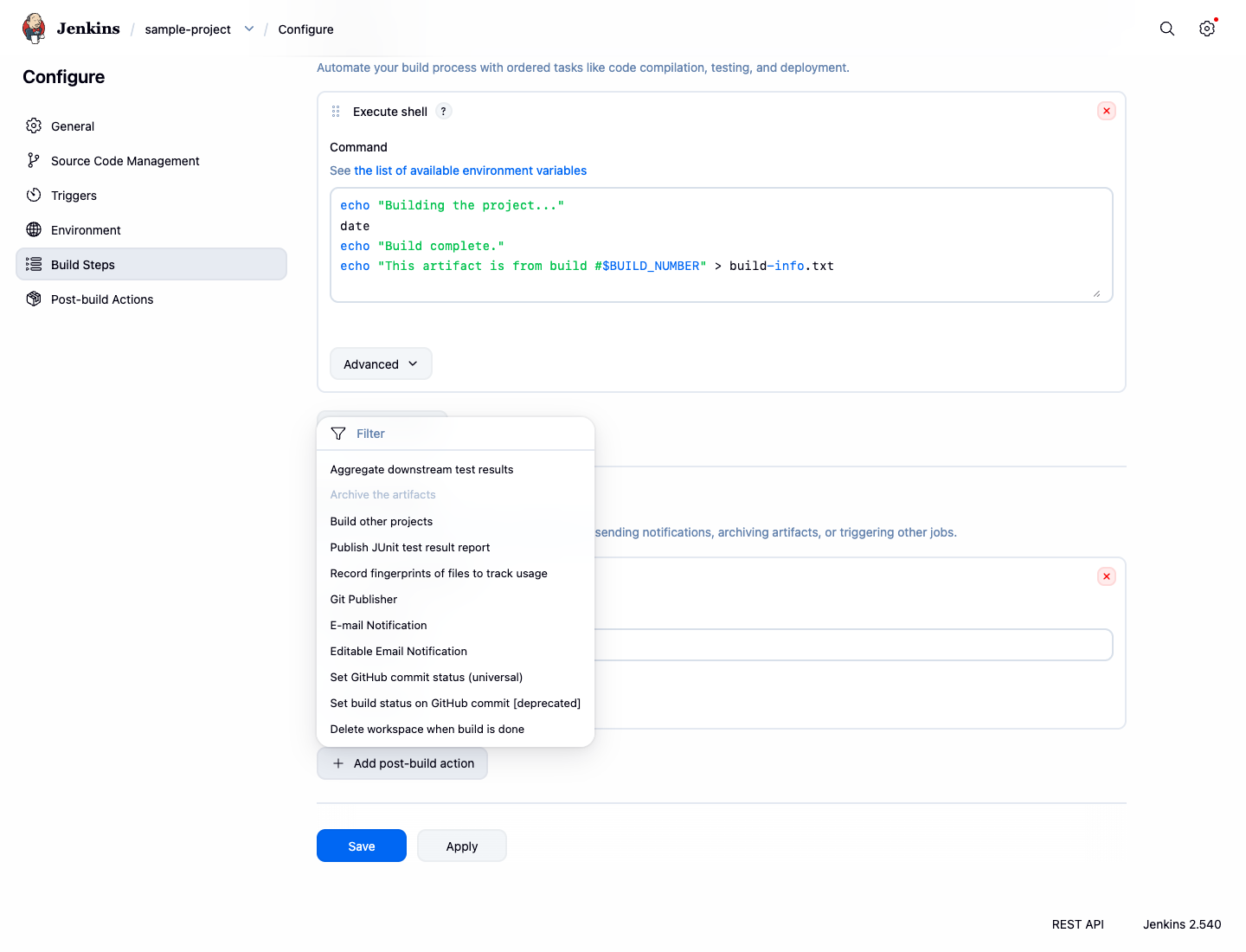This screenshot has height=952, width=1246.
Task: Expand the sample-project breadcrumb chevron
Action: 249,29
